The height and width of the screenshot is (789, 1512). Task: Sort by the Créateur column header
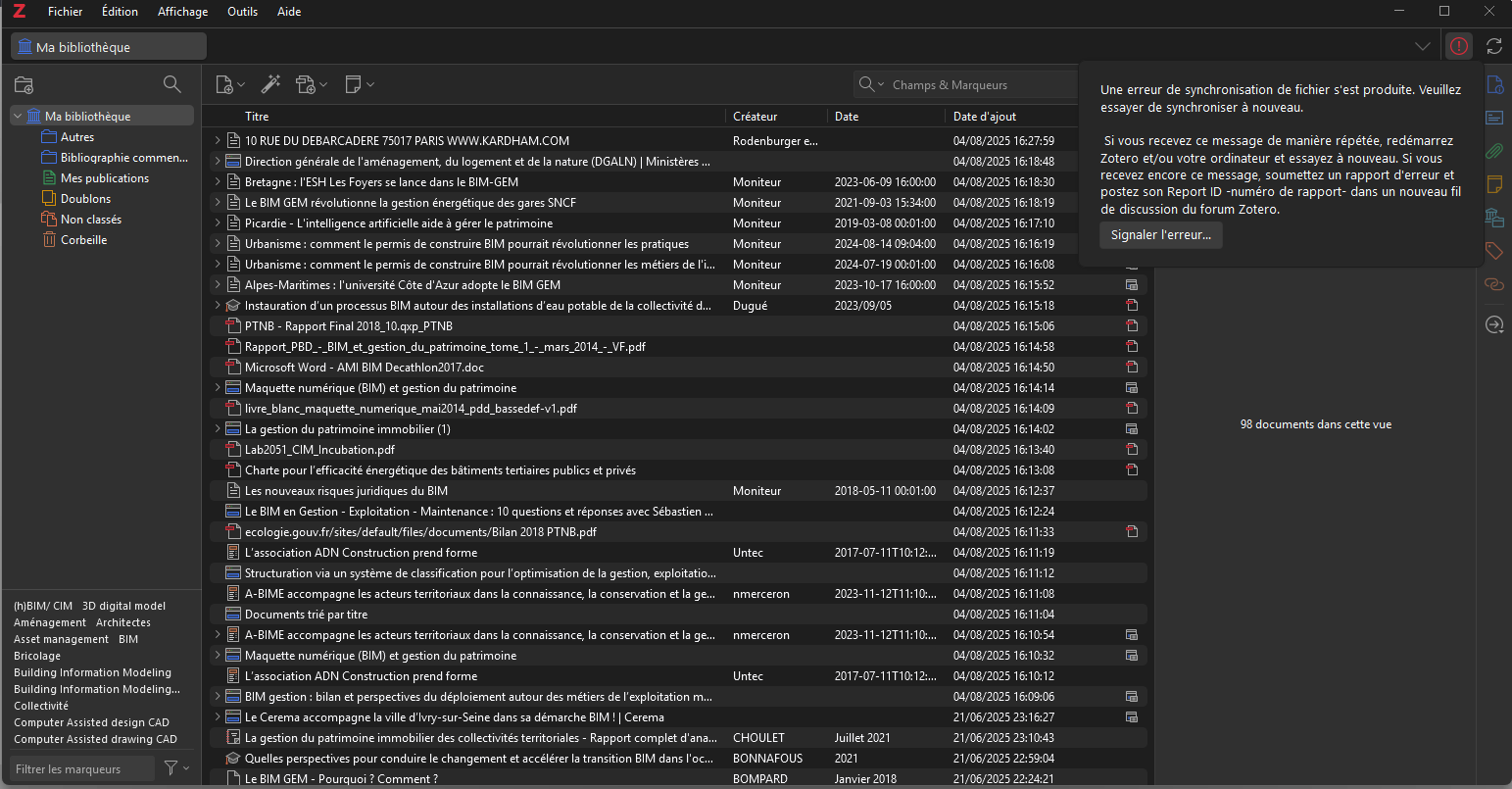777,116
